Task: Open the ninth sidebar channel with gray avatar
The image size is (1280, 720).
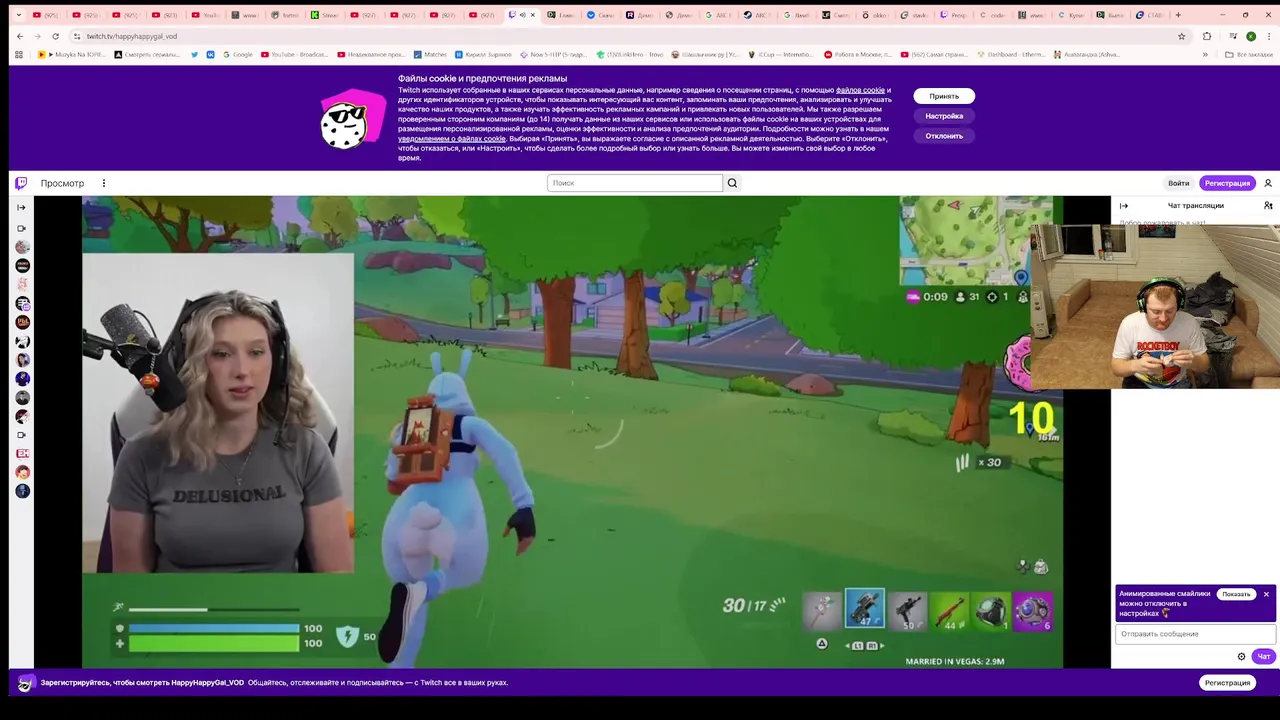Action: click(22, 397)
